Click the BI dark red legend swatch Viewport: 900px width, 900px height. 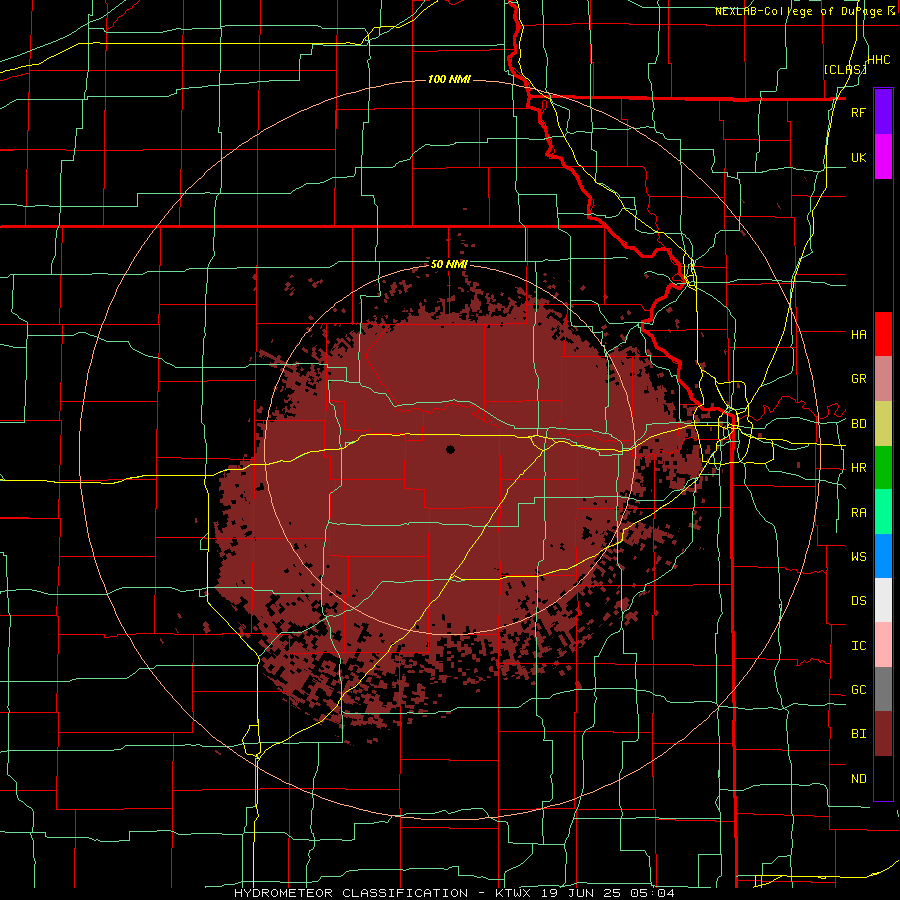883,734
